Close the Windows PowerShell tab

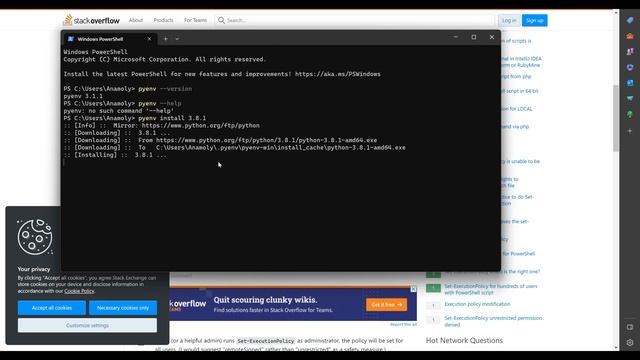149,39
